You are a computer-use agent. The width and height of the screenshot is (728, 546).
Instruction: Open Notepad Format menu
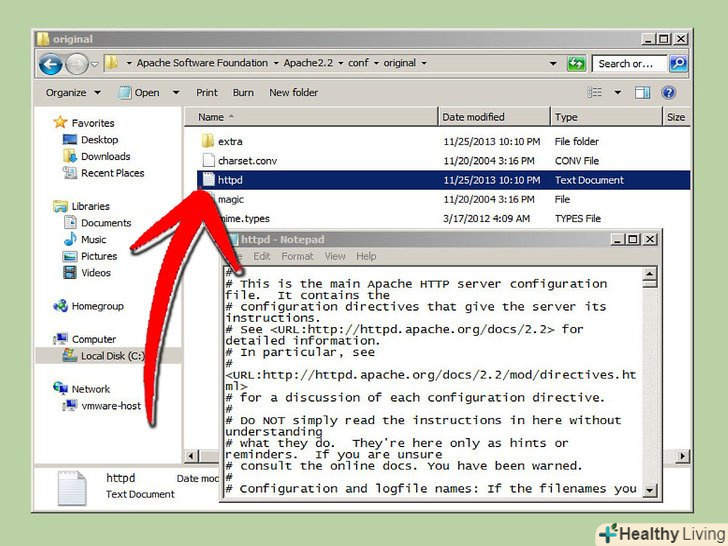pyautogui.click(x=297, y=256)
